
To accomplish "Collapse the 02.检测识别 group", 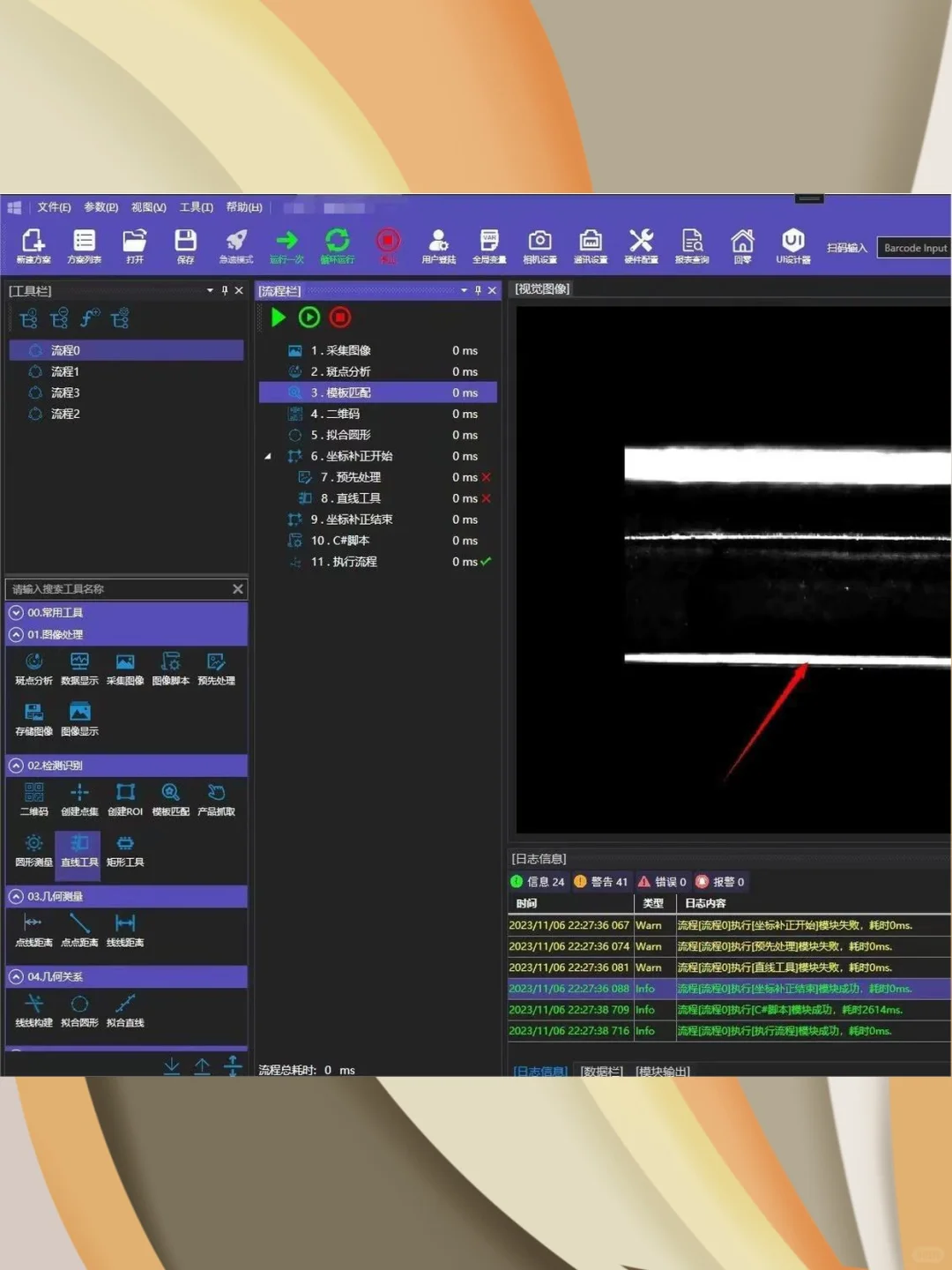I will point(16,766).
